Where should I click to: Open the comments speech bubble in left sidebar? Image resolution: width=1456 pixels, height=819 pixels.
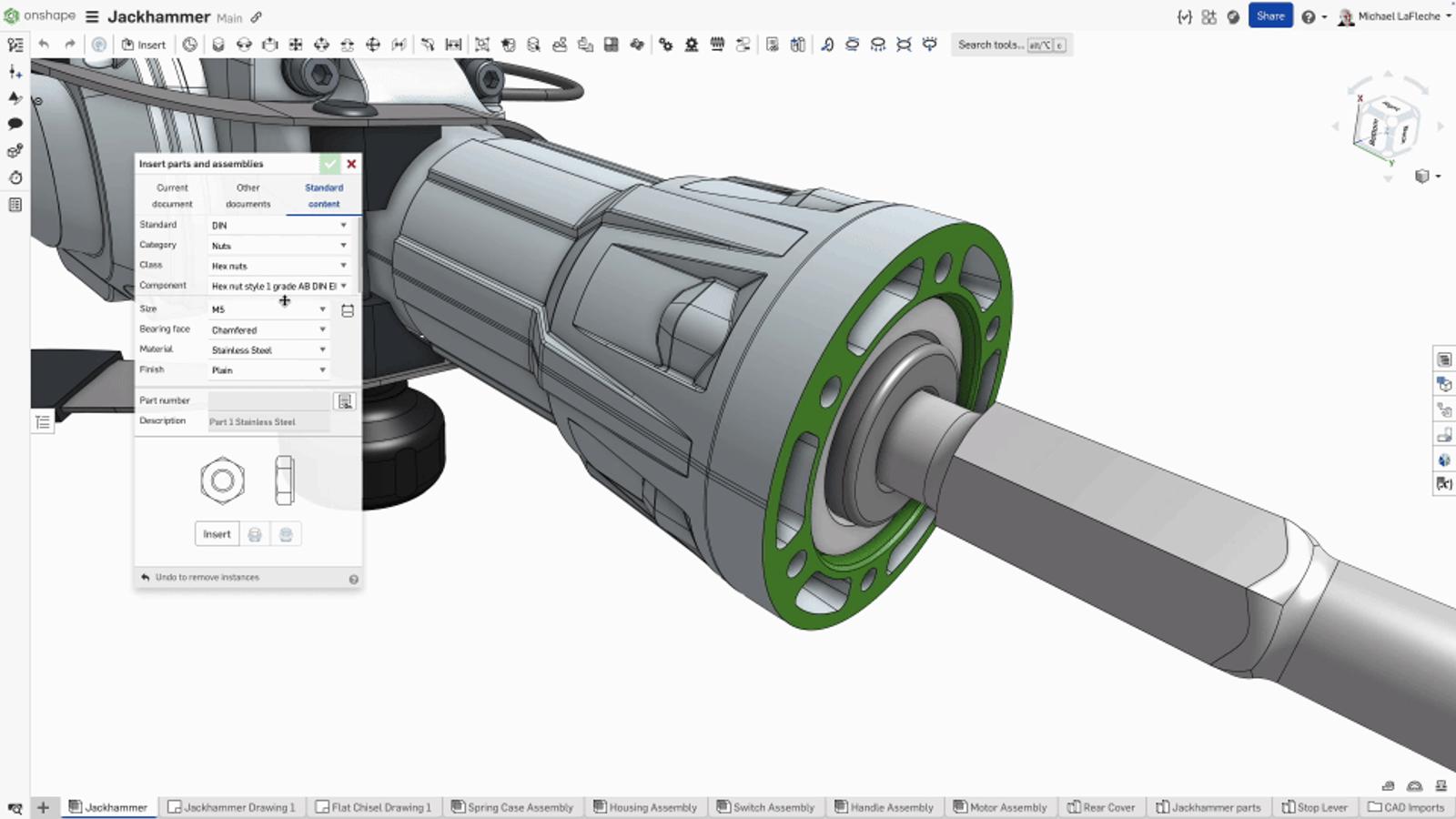coord(15,124)
